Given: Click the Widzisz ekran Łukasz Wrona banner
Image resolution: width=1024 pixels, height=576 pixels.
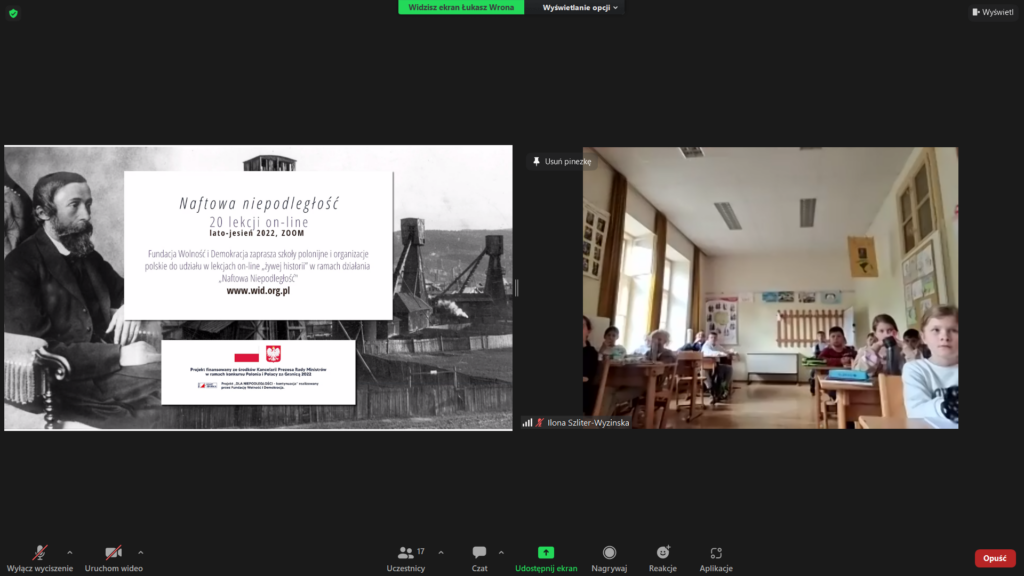Looking at the screenshot, I should [x=461, y=8].
